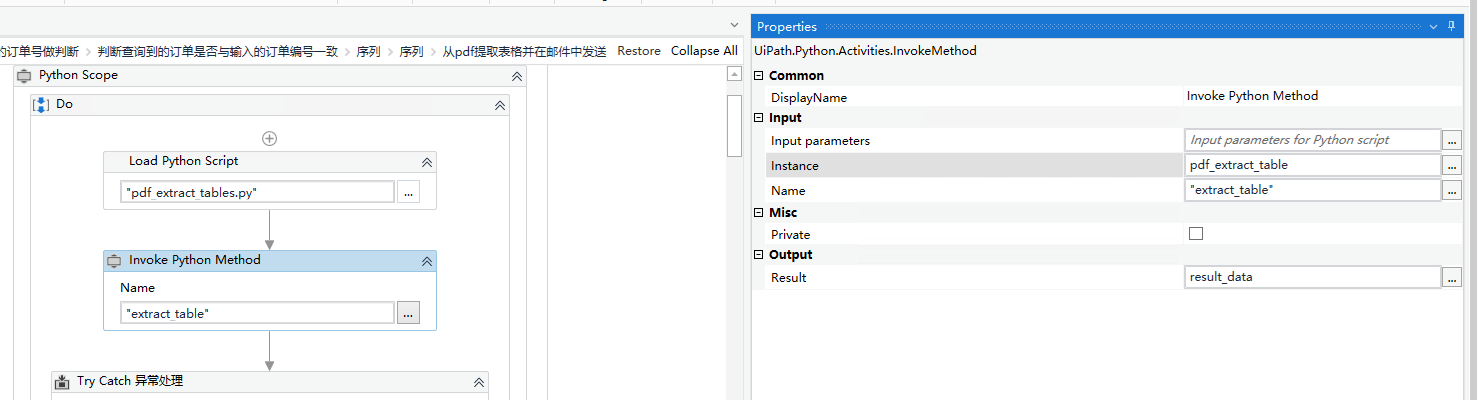Click the Do sequence icon
The height and width of the screenshot is (400, 1477).
click(41, 104)
